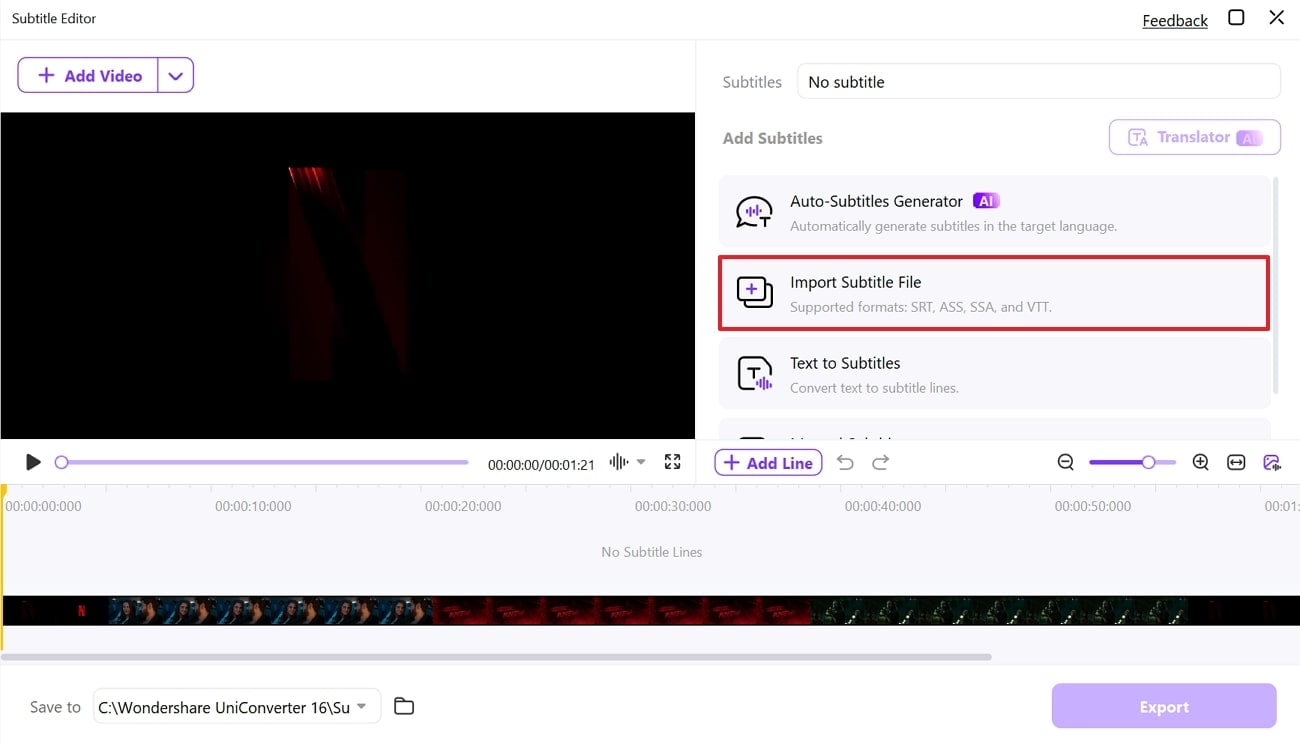This screenshot has width=1300, height=744.
Task: Click the Add Line button
Action: click(x=768, y=463)
